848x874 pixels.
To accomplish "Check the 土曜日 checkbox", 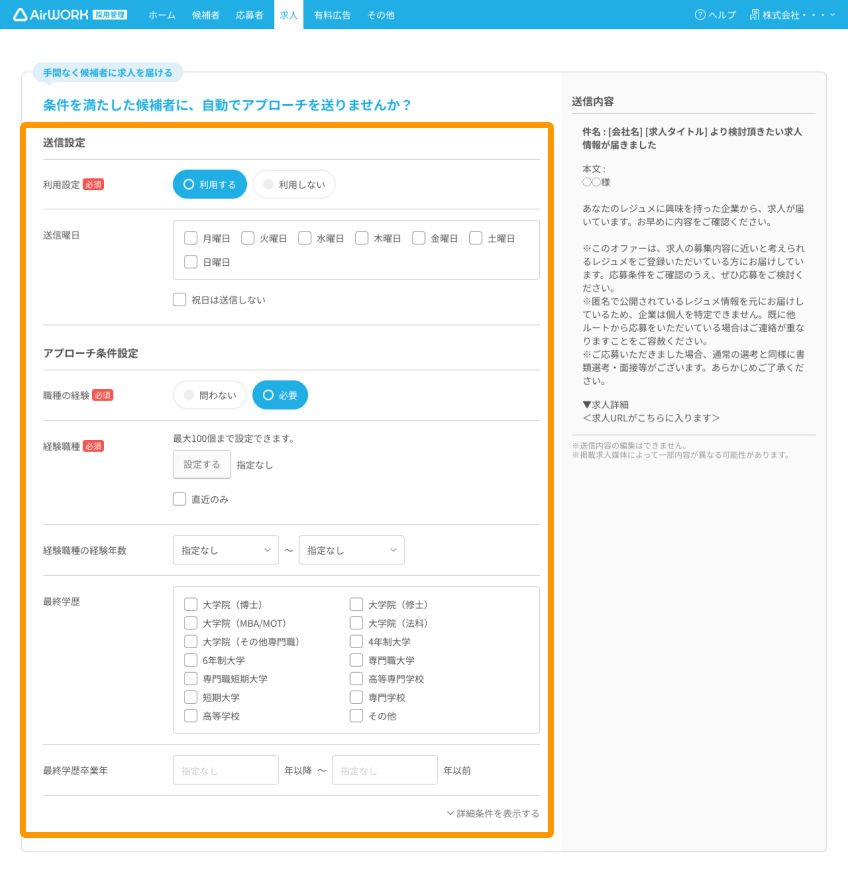I will coord(476,238).
